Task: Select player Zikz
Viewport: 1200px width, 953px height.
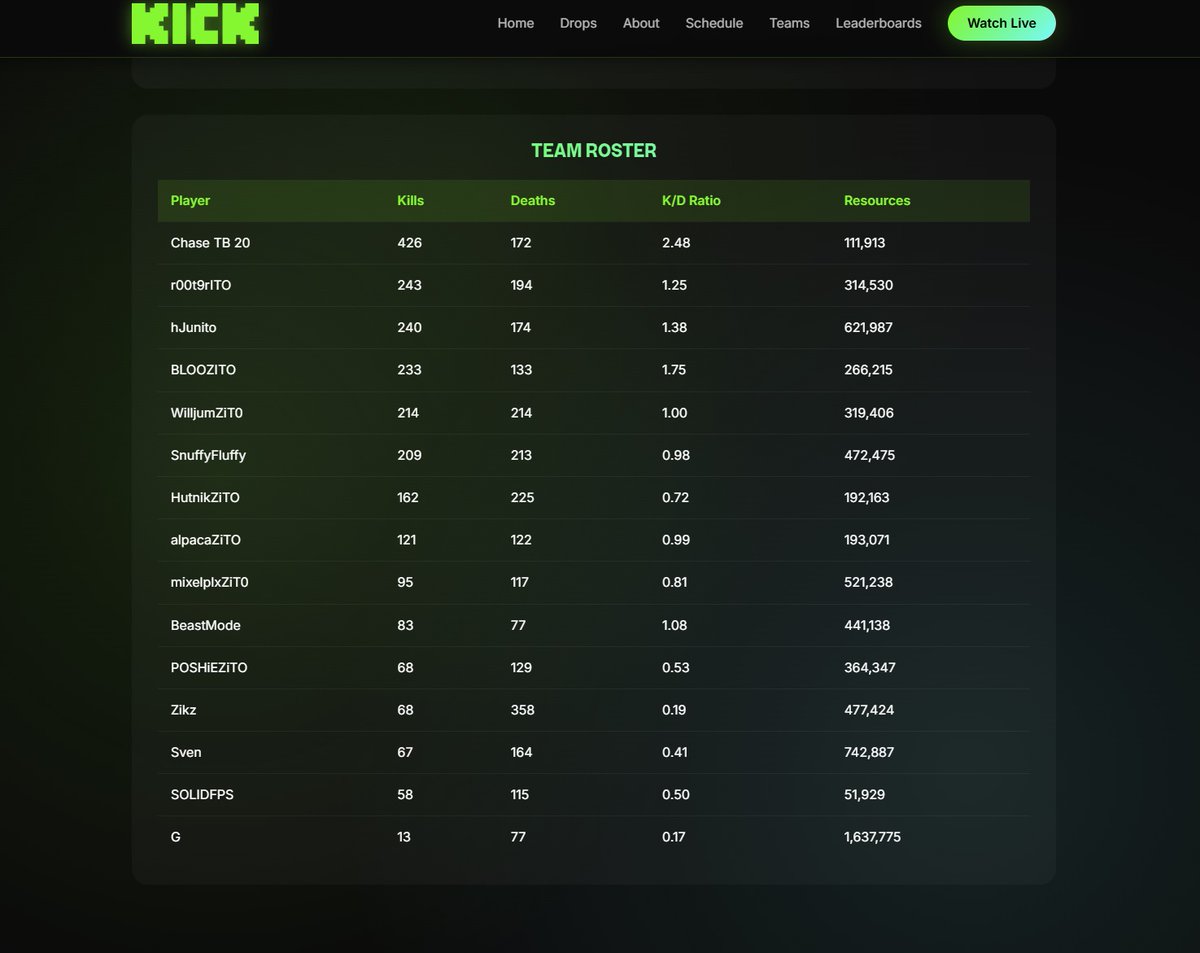Action: [183, 710]
